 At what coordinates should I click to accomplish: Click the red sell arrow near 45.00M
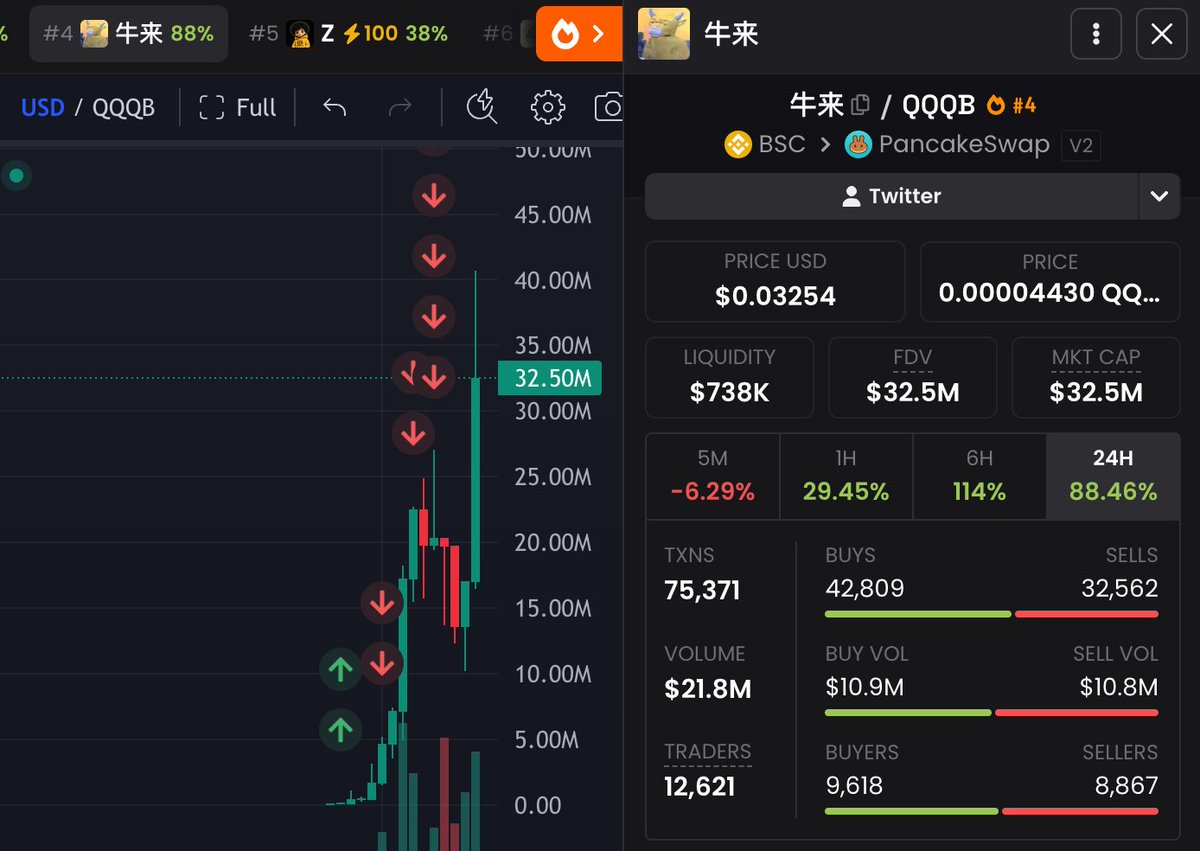click(x=433, y=197)
